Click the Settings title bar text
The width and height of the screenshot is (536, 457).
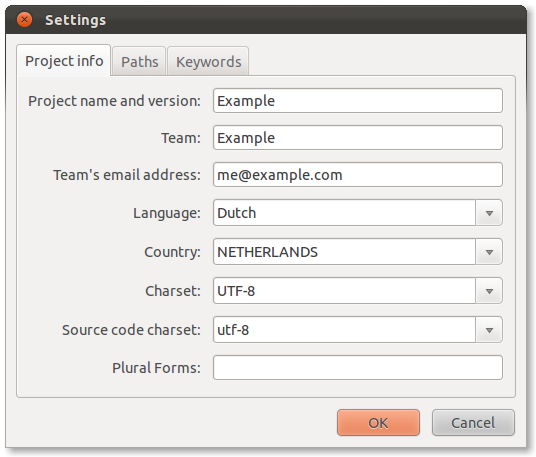(x=76, y=20)
